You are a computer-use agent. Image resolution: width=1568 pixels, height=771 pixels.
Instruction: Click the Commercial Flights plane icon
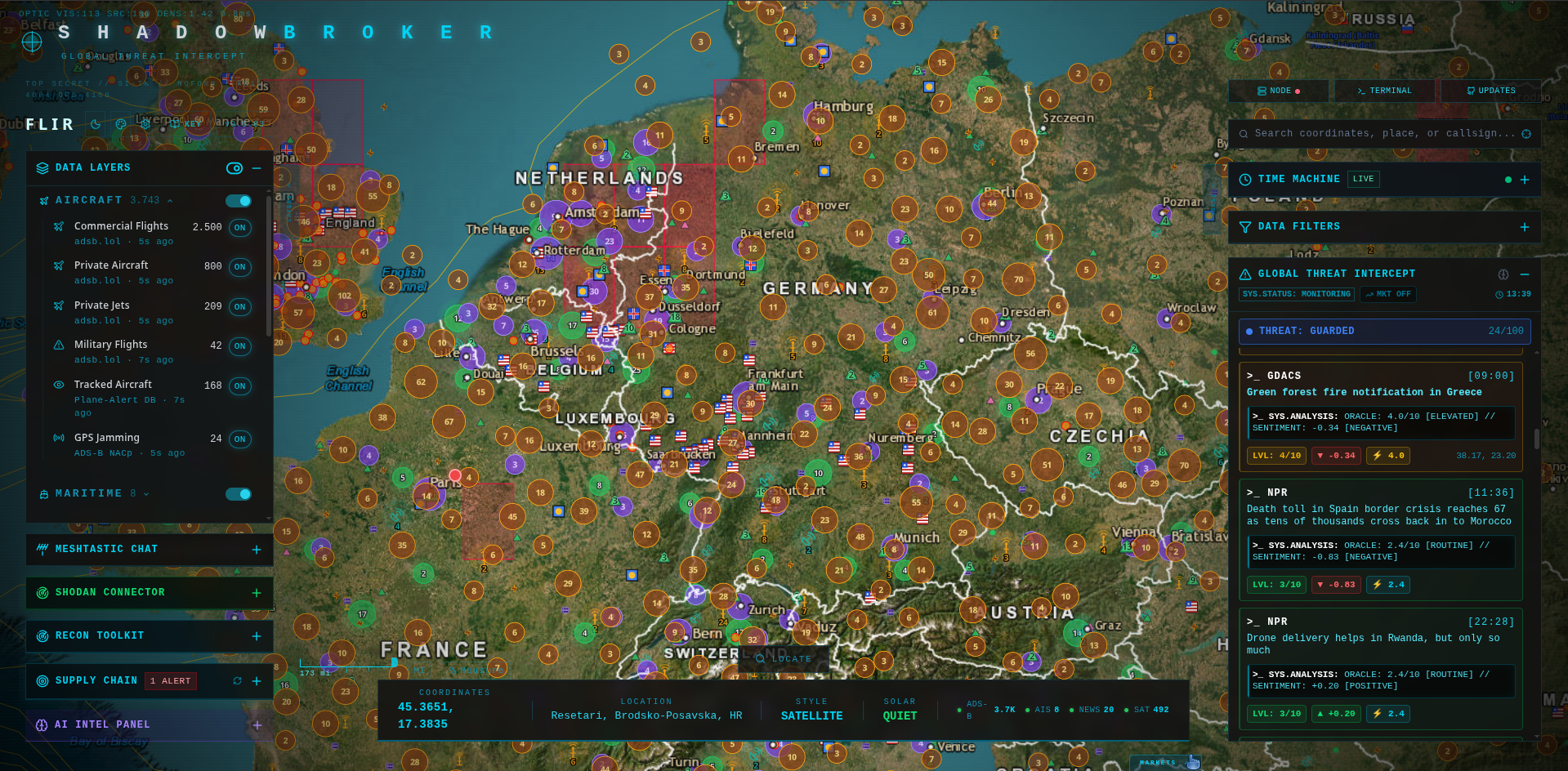[x=59, y=226]
